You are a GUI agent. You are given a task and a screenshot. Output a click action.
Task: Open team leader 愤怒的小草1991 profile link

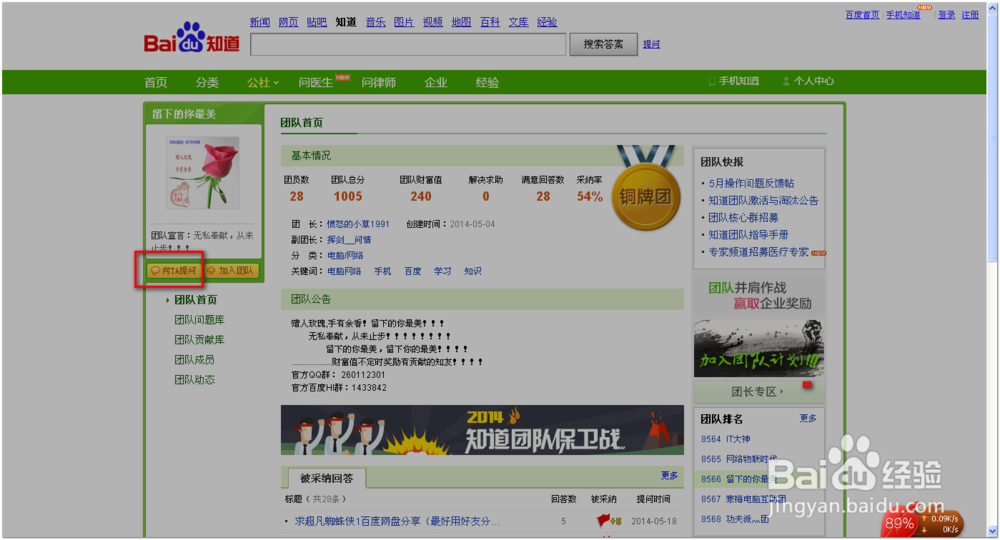[x=358, y=224]
